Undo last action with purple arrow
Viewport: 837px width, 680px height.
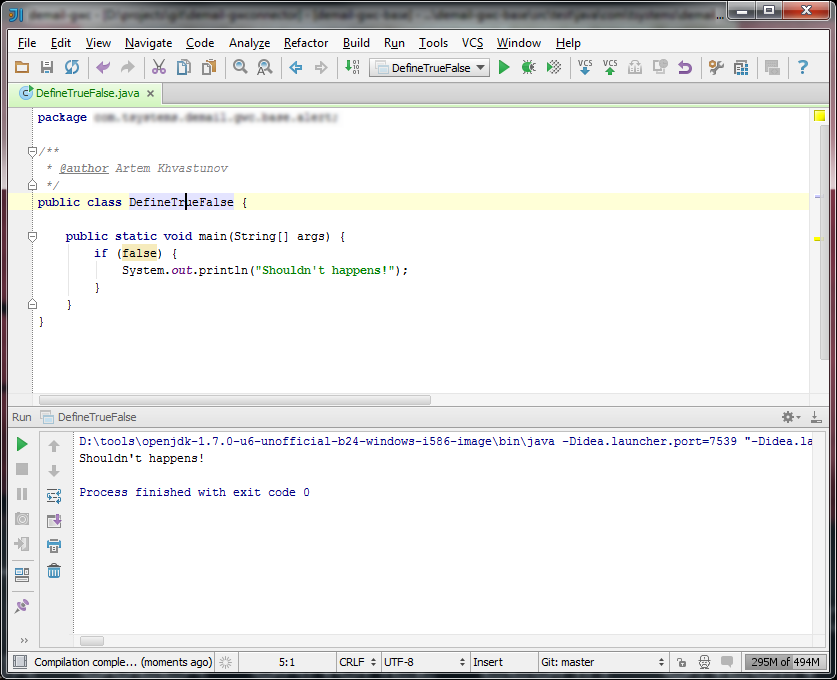coord(103,67)
